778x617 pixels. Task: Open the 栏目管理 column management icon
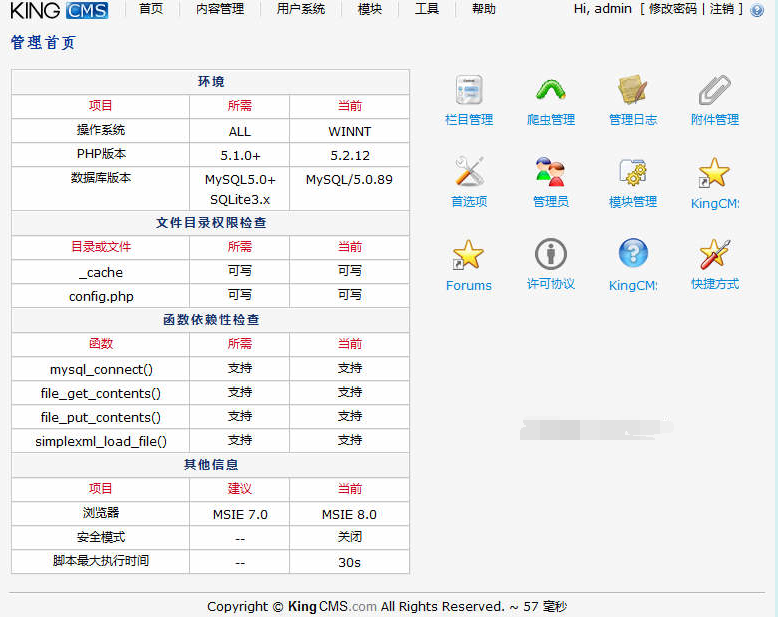click(x=469, y=90)
